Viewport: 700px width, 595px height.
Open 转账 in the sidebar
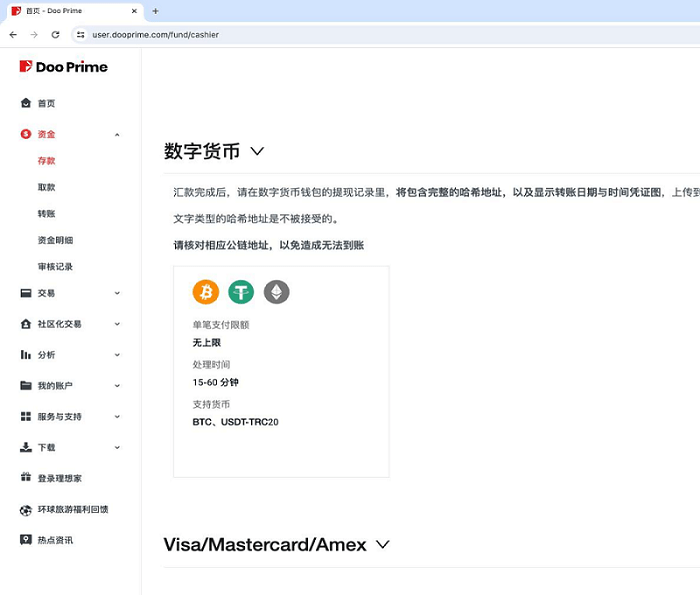click(46, 213)
